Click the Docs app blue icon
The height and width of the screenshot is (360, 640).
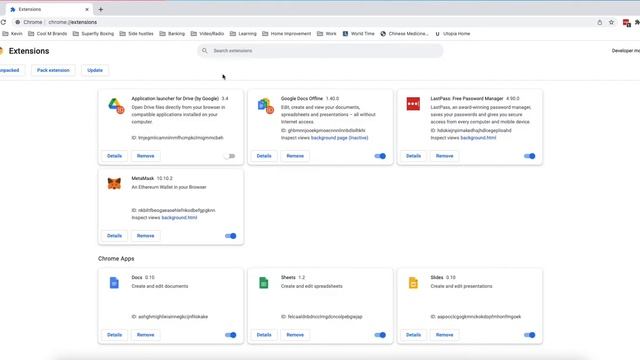tap(114, 282)
